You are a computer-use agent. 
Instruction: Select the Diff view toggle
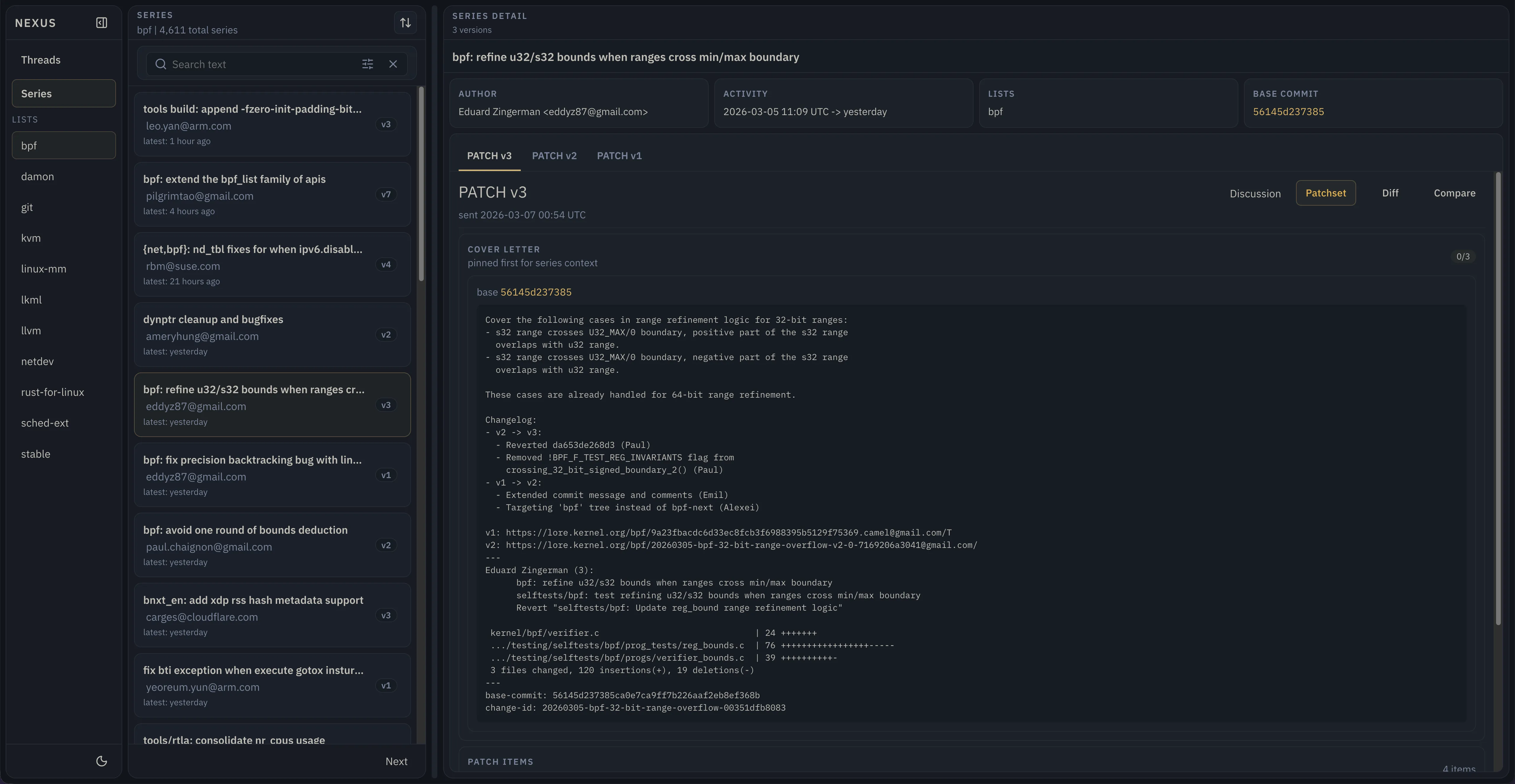1390,193
